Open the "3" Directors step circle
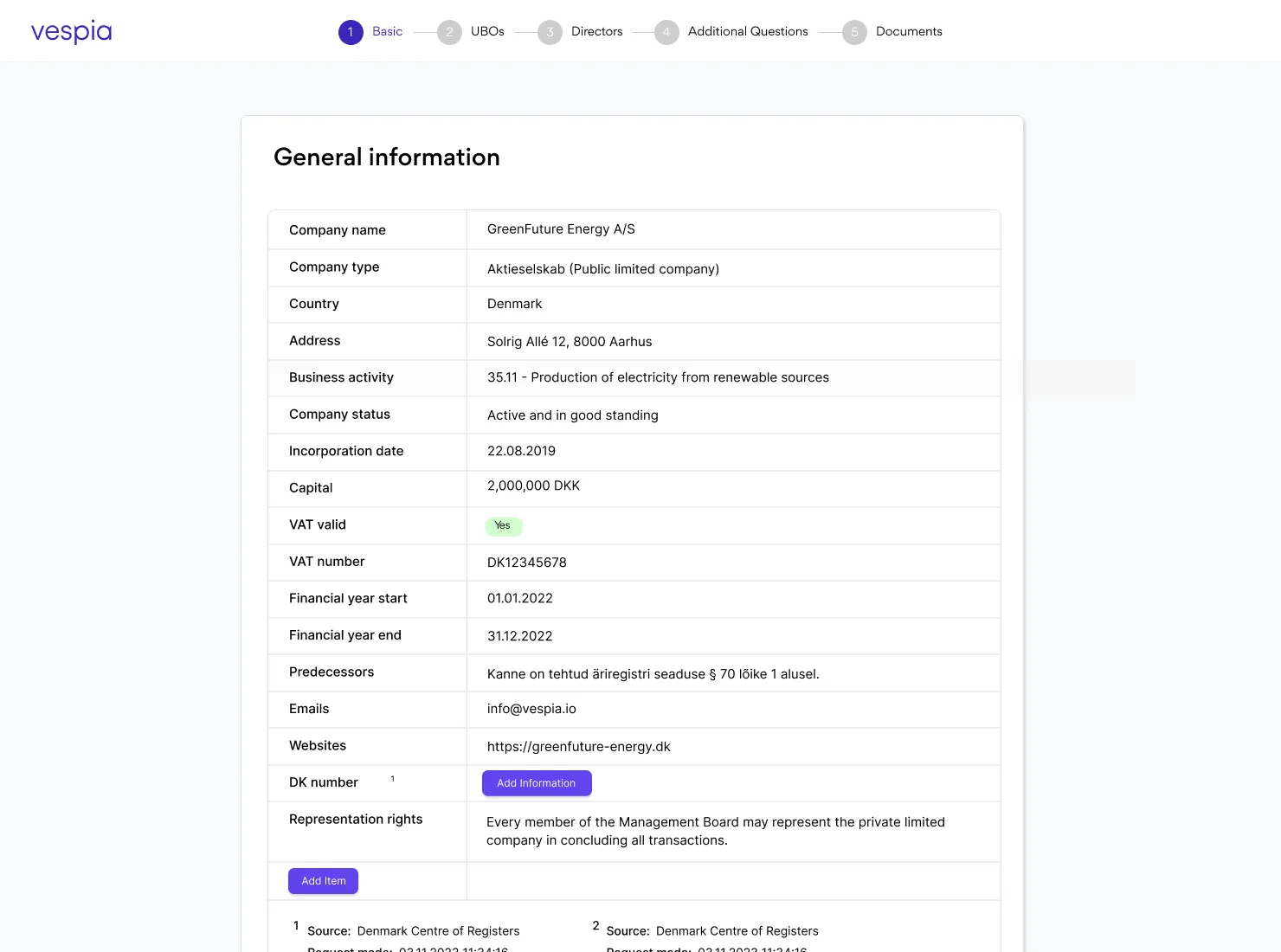Image resolution: width=1281 pixels, height=952 pixels. pos(550,32)
